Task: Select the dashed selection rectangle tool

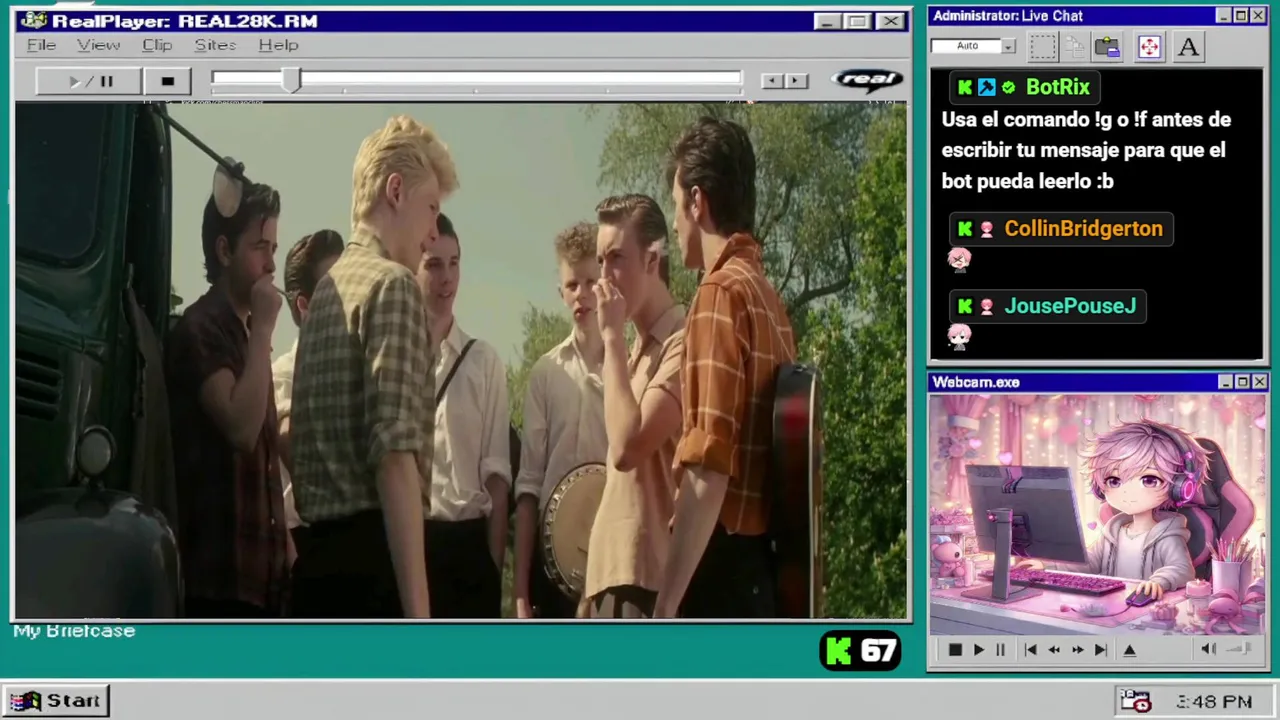Action: [x=1043, y=47]
